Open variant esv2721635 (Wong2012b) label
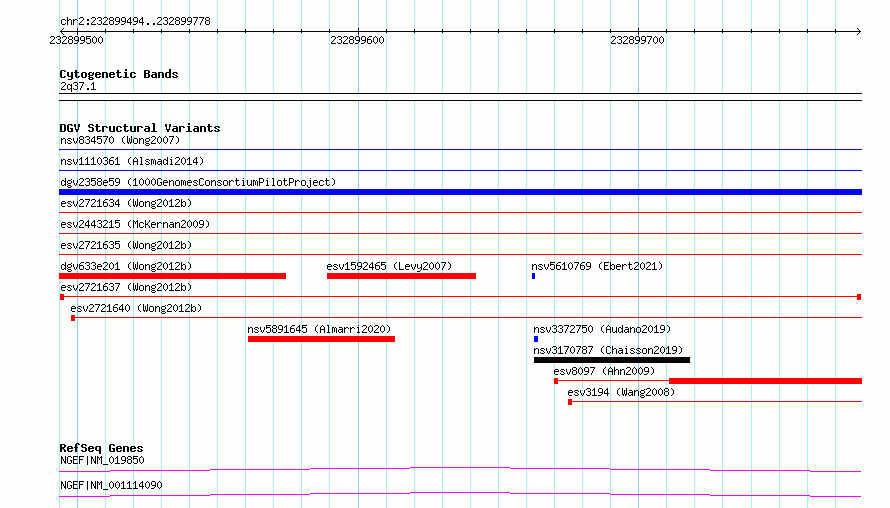The image size is (890, 508). (126, 245)
